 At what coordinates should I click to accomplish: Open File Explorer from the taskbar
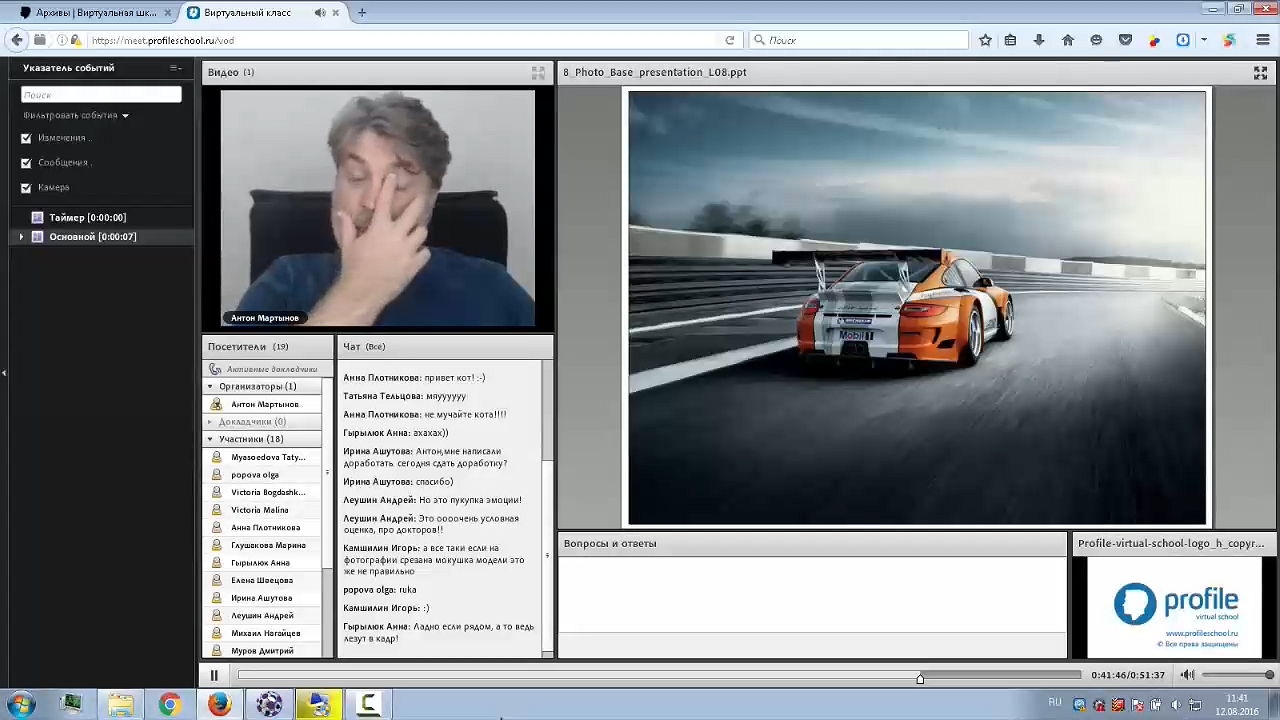120,704
